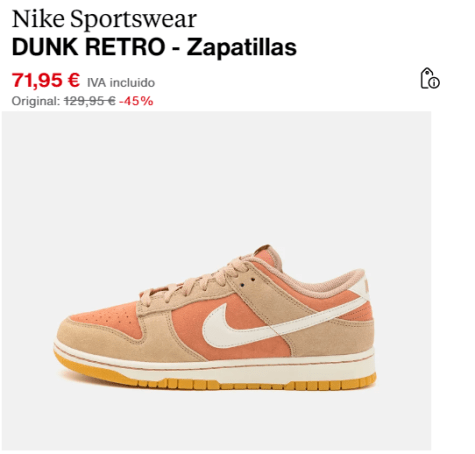Select the DUNK RETRO - Zapatillas title

pyautogui.click(x=154, y=47)
